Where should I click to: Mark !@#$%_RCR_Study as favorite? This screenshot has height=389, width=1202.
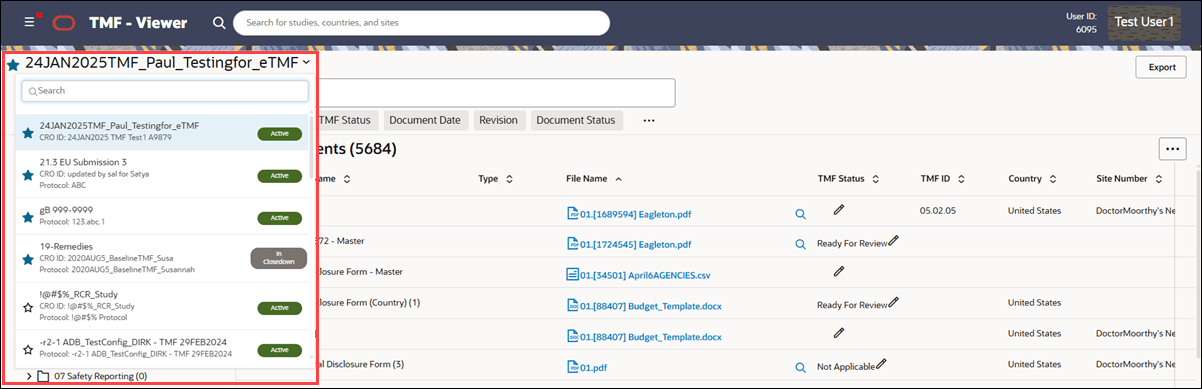[27, 308]
